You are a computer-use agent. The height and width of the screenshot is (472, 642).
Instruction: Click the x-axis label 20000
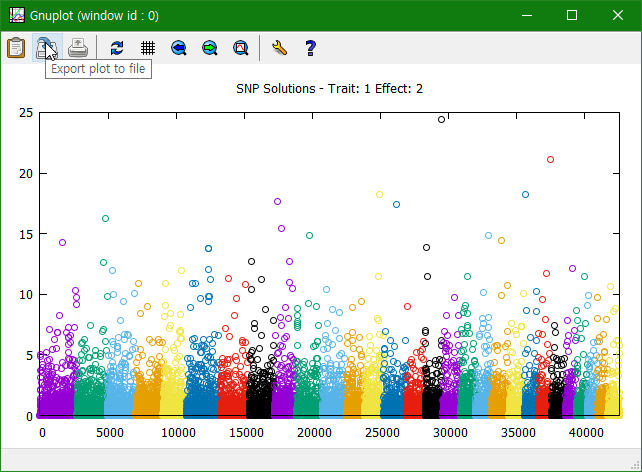point(314,433)
